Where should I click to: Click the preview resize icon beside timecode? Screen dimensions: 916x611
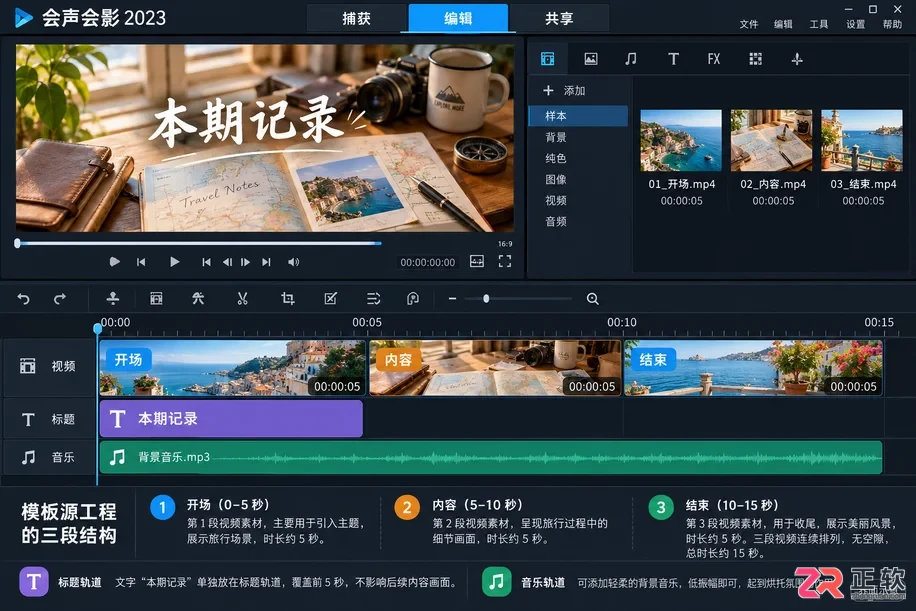(x=477, y=262)
